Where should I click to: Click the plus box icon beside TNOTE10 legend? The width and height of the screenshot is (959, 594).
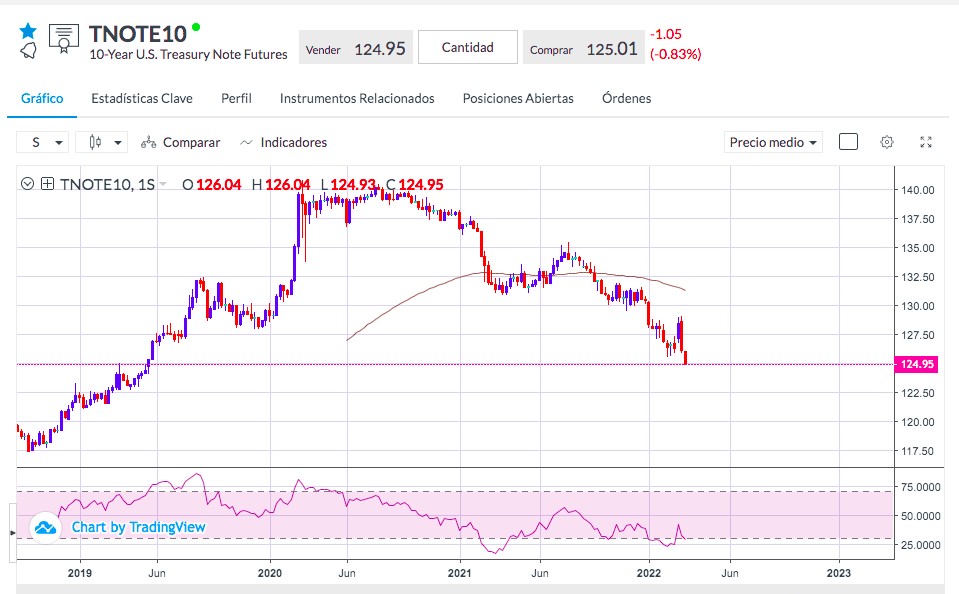(48, 184)
